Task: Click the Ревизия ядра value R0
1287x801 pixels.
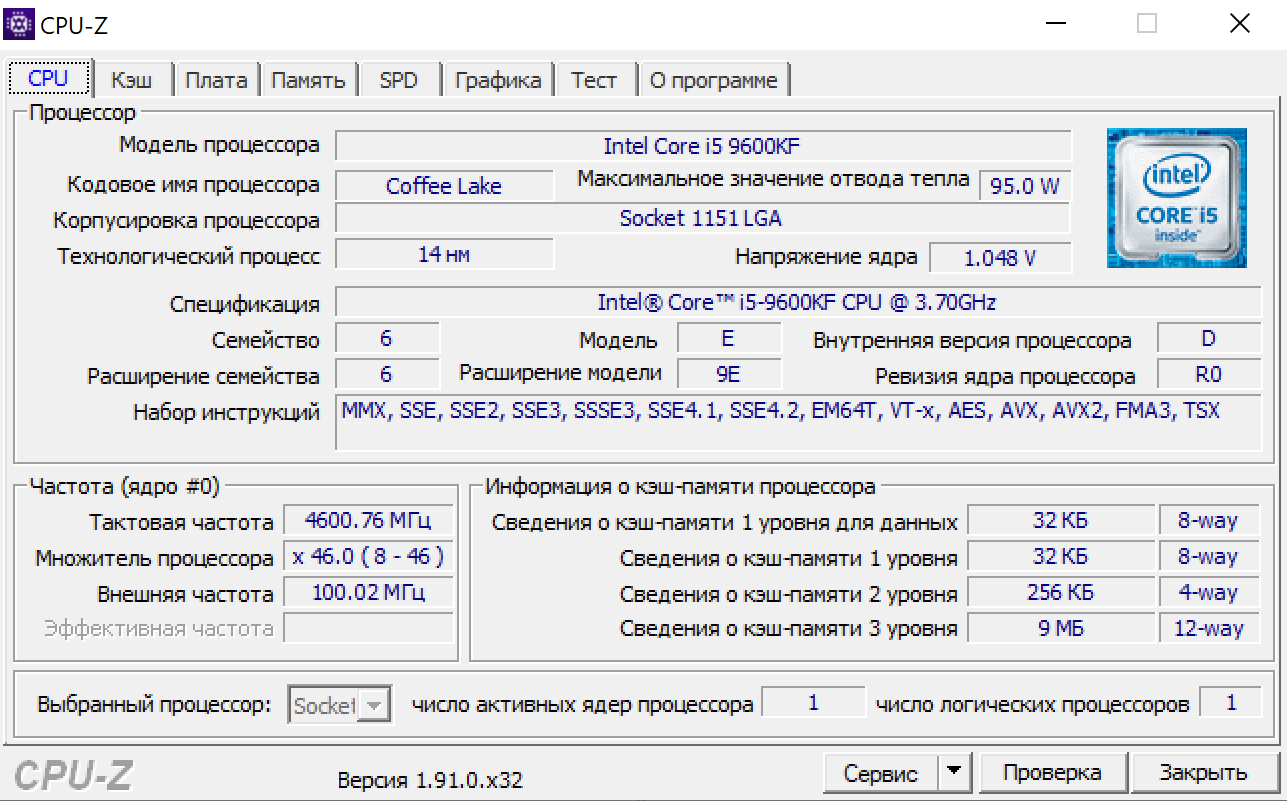Action: [x=1209, y=375]
